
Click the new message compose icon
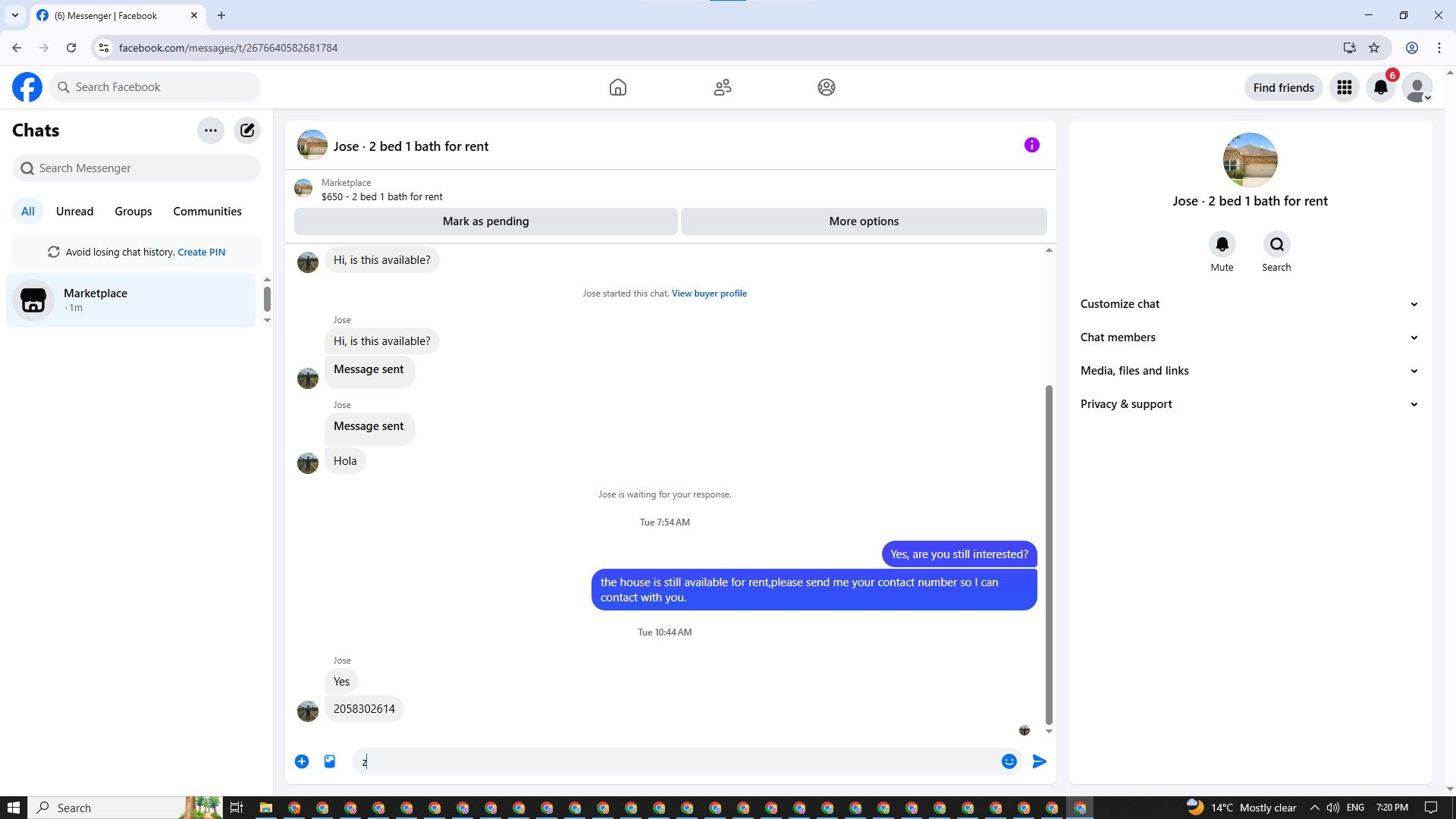(247, 130)
